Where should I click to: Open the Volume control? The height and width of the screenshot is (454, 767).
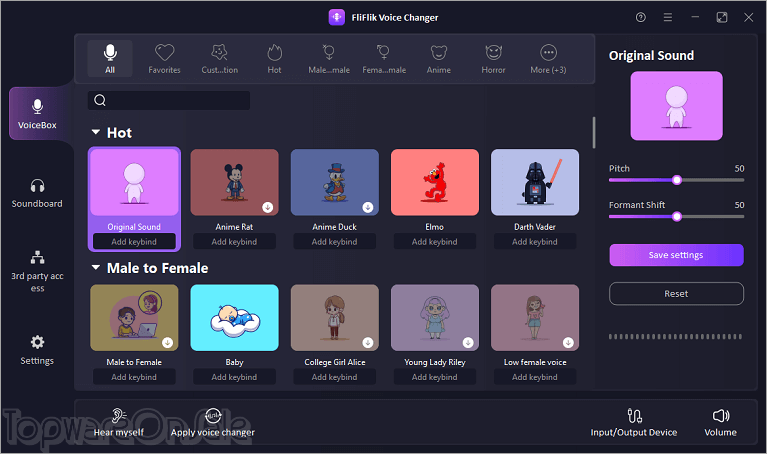pos(721,423)
